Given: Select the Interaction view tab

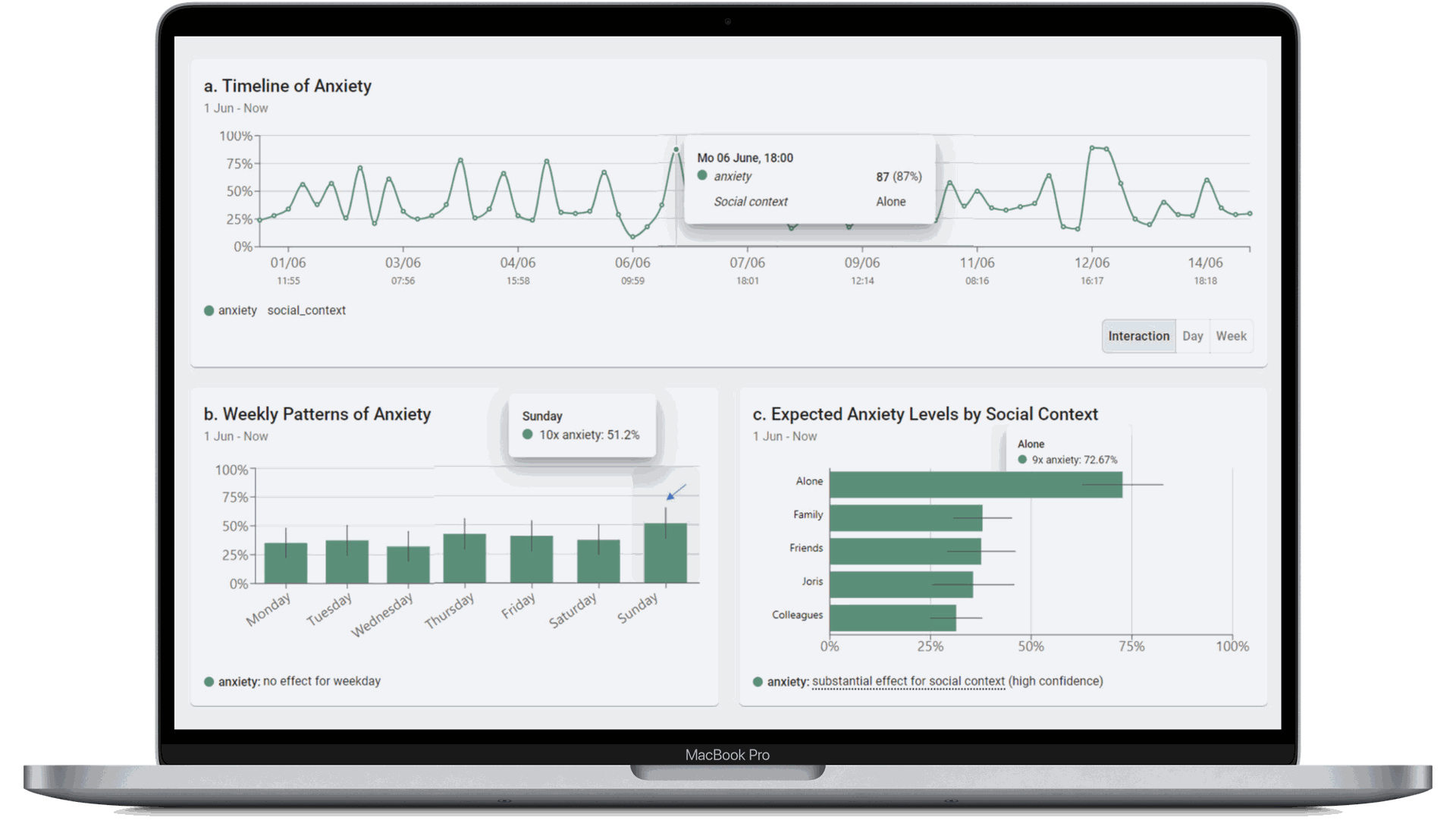Looking at the screenshot, I should tap(1138, 336).
